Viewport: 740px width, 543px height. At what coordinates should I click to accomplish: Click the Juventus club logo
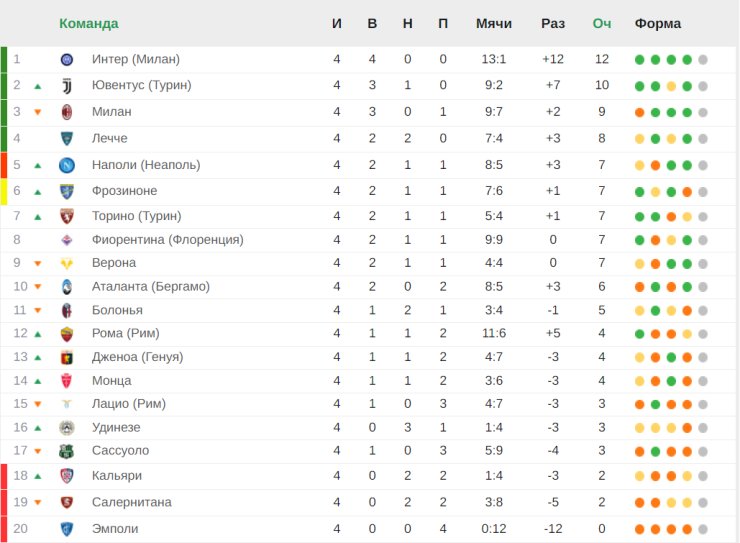[67, 86]
